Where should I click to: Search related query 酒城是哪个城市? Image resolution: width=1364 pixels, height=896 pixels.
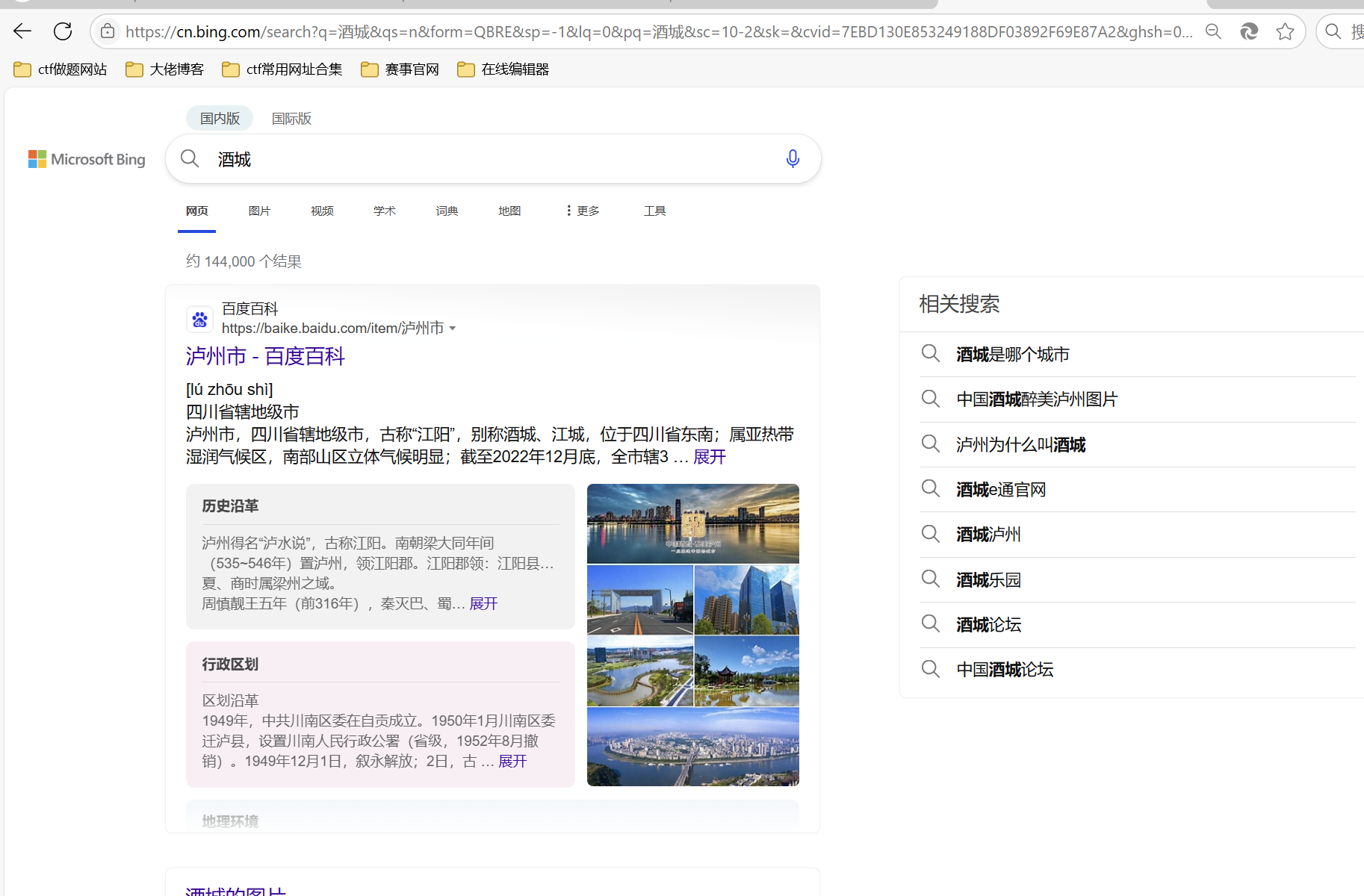point(1013,354)
